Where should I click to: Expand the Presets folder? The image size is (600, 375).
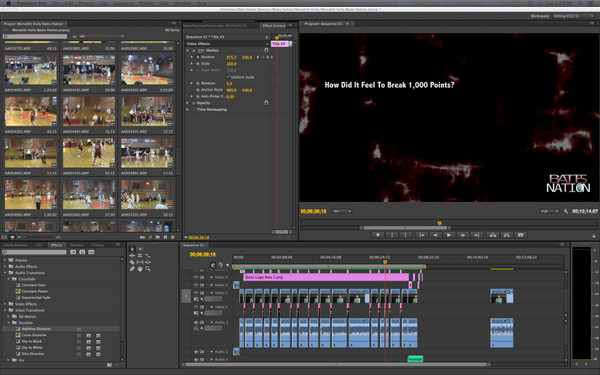tap(5, 260)
